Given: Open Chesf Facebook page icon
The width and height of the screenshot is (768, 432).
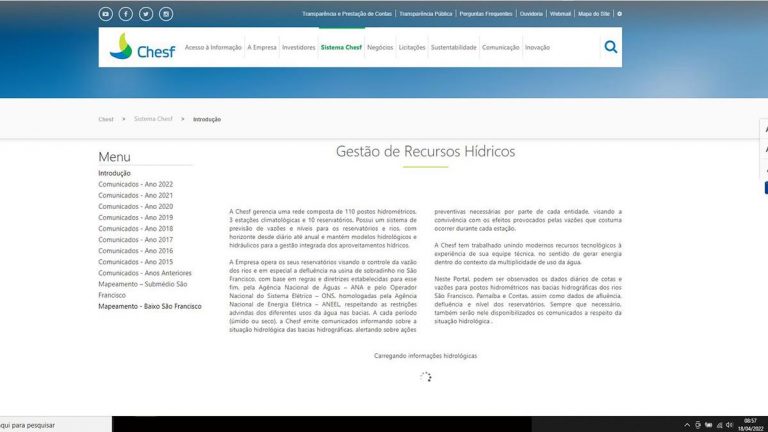Looking at the screenshot, I should tap(126, 14).
